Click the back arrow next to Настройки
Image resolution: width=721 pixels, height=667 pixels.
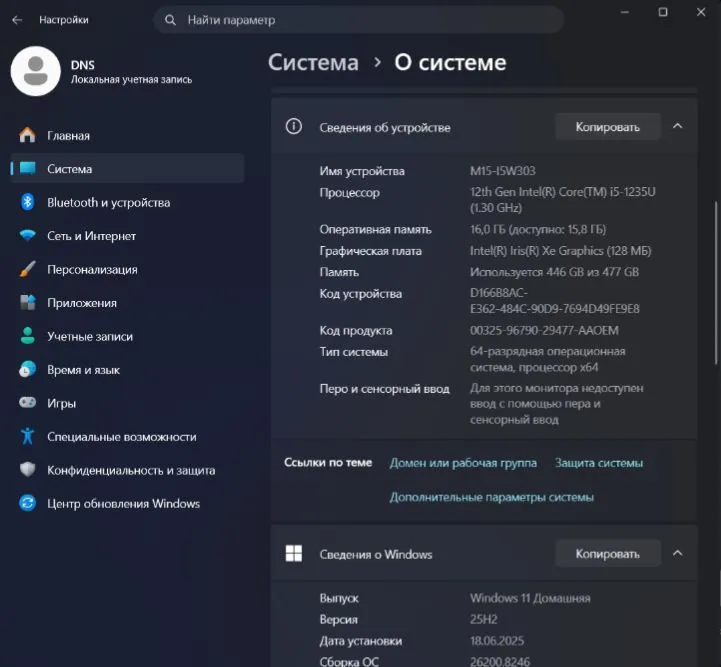pos(17,20)
